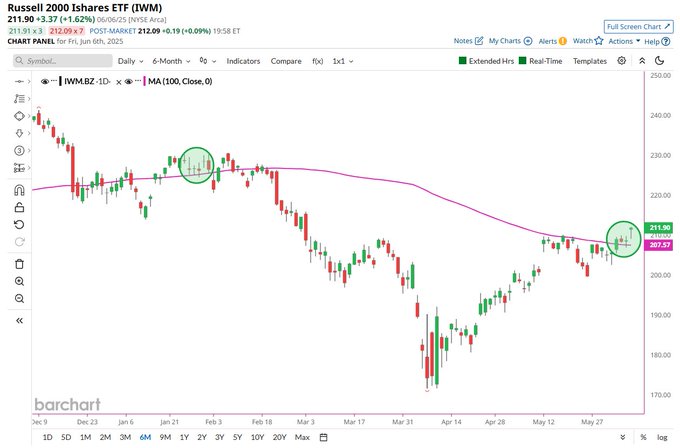Toggle percent scale button
680x448 pixels.
coord(644,437)
